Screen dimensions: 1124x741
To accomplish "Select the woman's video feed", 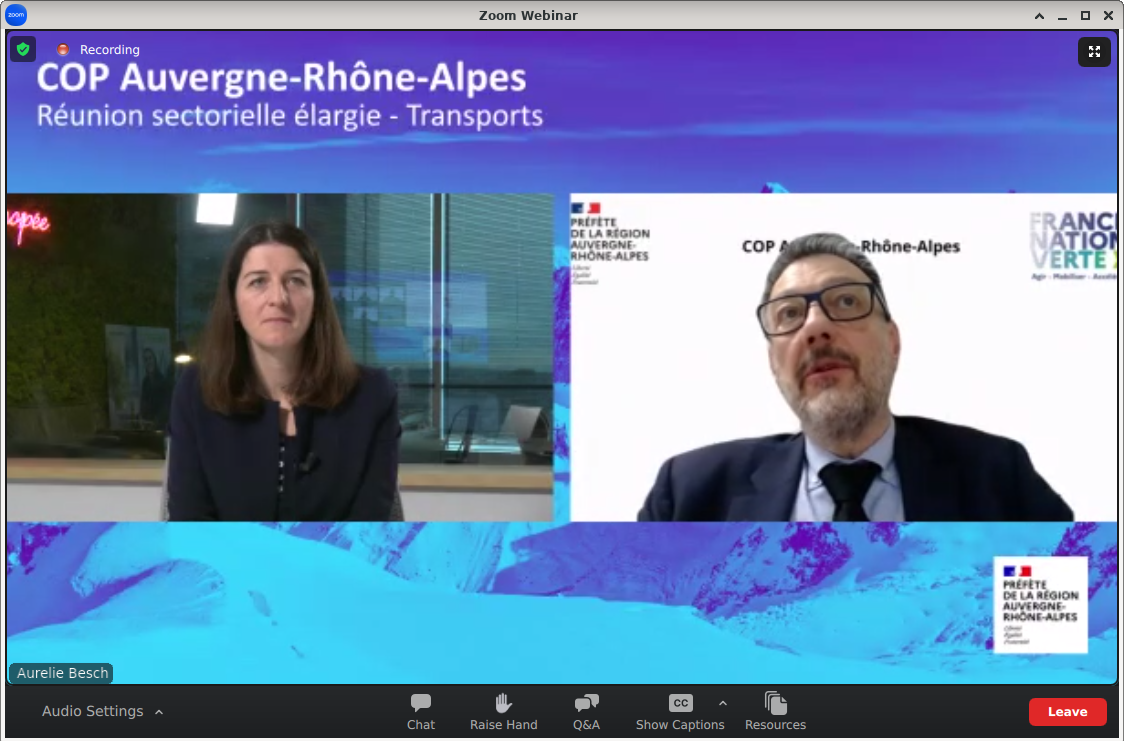I will (x=280, y=357).
